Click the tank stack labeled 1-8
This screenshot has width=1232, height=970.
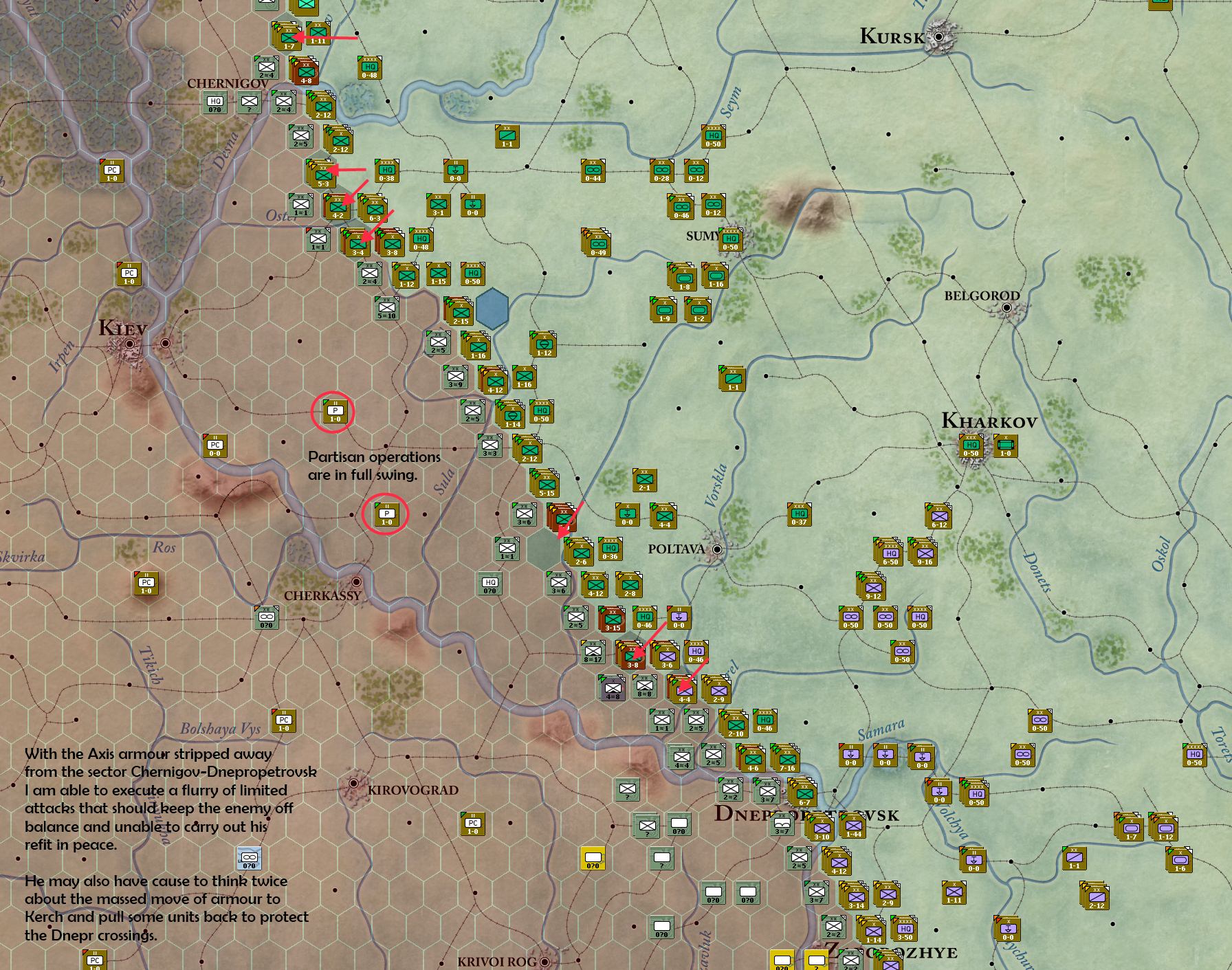(x=682, y=276)
